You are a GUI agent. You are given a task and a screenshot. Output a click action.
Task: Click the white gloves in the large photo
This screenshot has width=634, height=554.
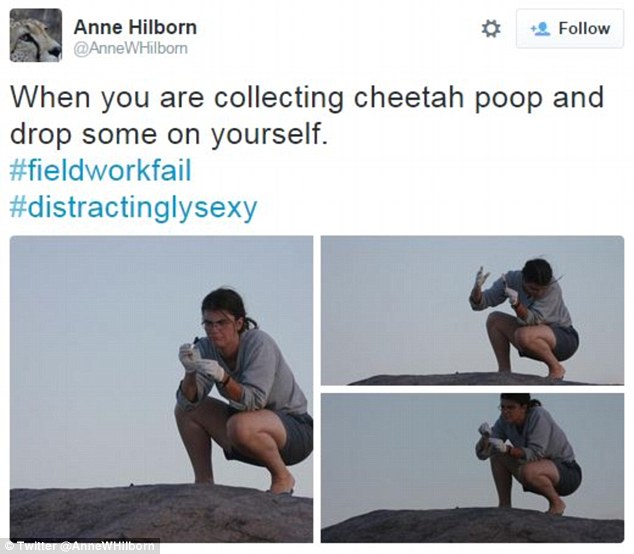[200, 360]
